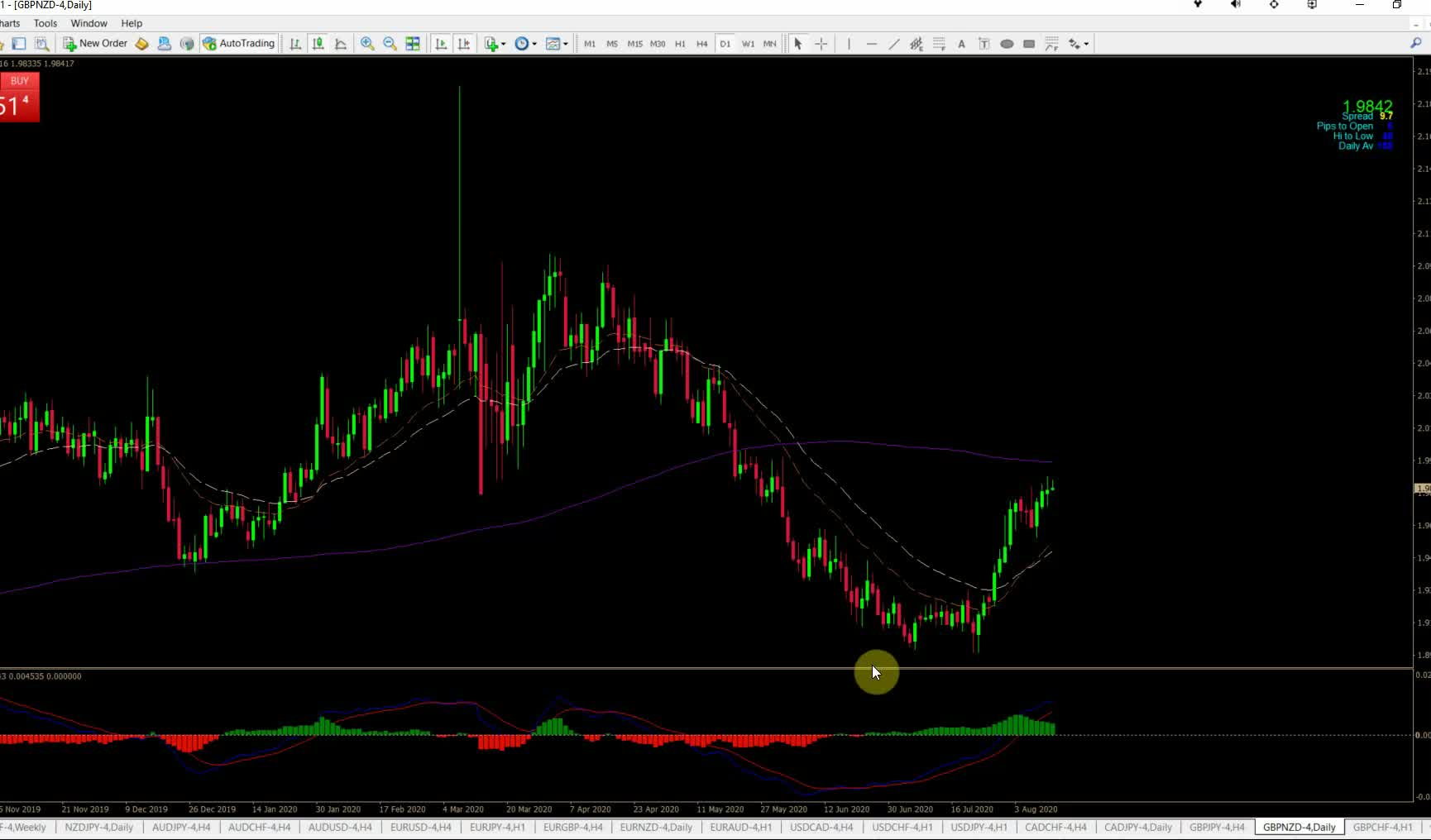The height and width of the screenshot is (840, 1431).
Task: Zoom out on the chart
Action: [x=390, y=44]
